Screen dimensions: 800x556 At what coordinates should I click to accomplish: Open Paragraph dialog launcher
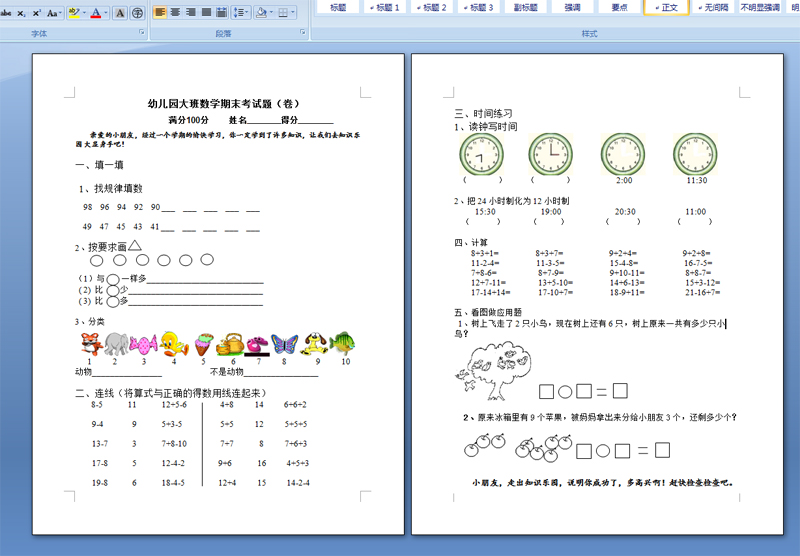pyautogui.click(x=303, y=32)
